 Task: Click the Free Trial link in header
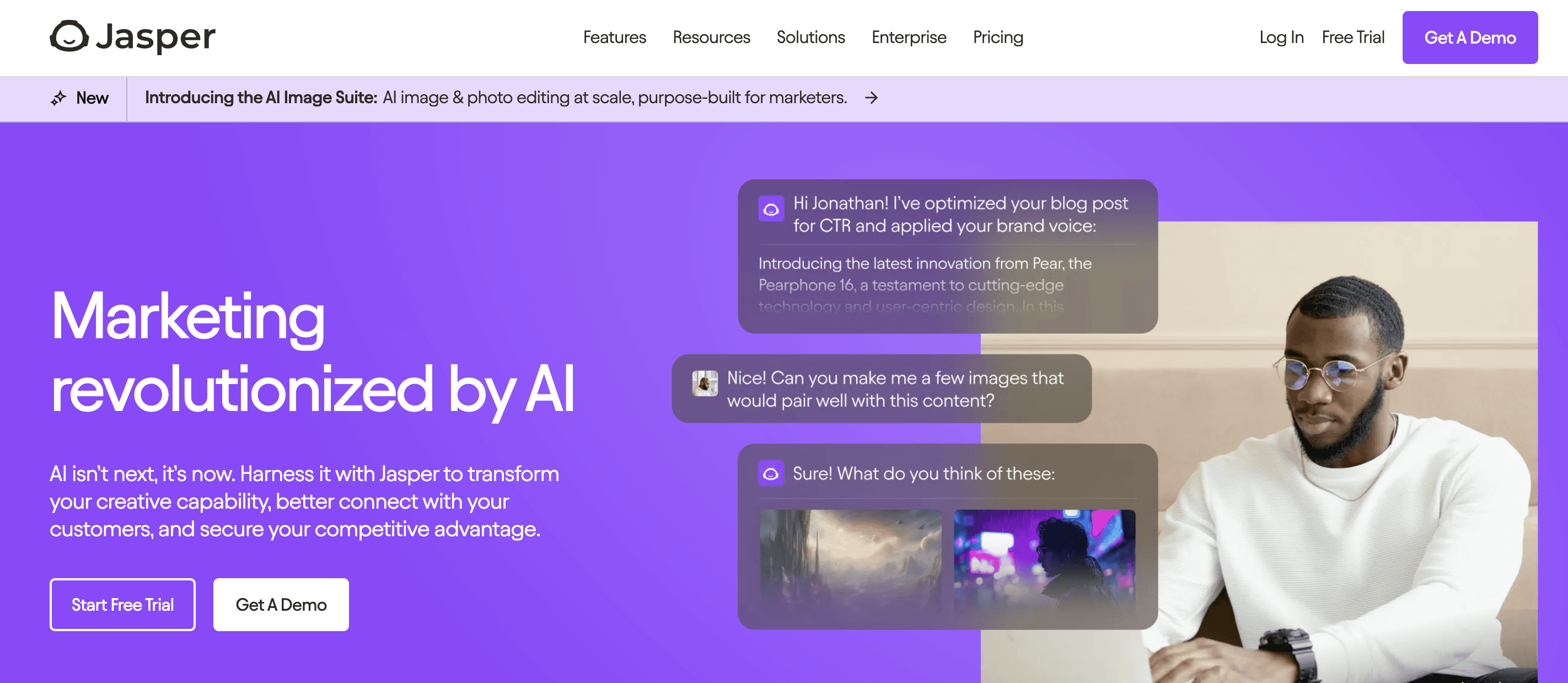click(x=1352, y=37)
